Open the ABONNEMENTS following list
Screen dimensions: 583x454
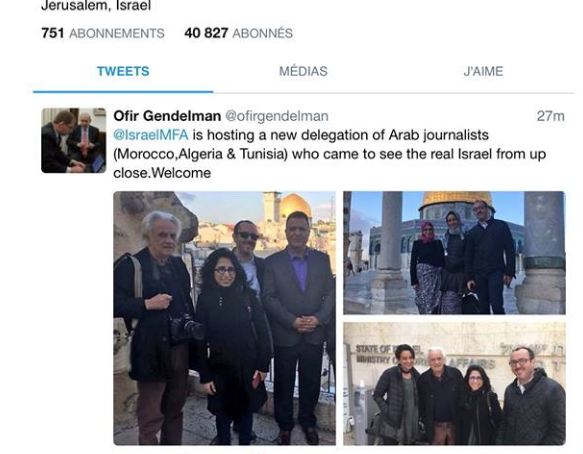117,33
